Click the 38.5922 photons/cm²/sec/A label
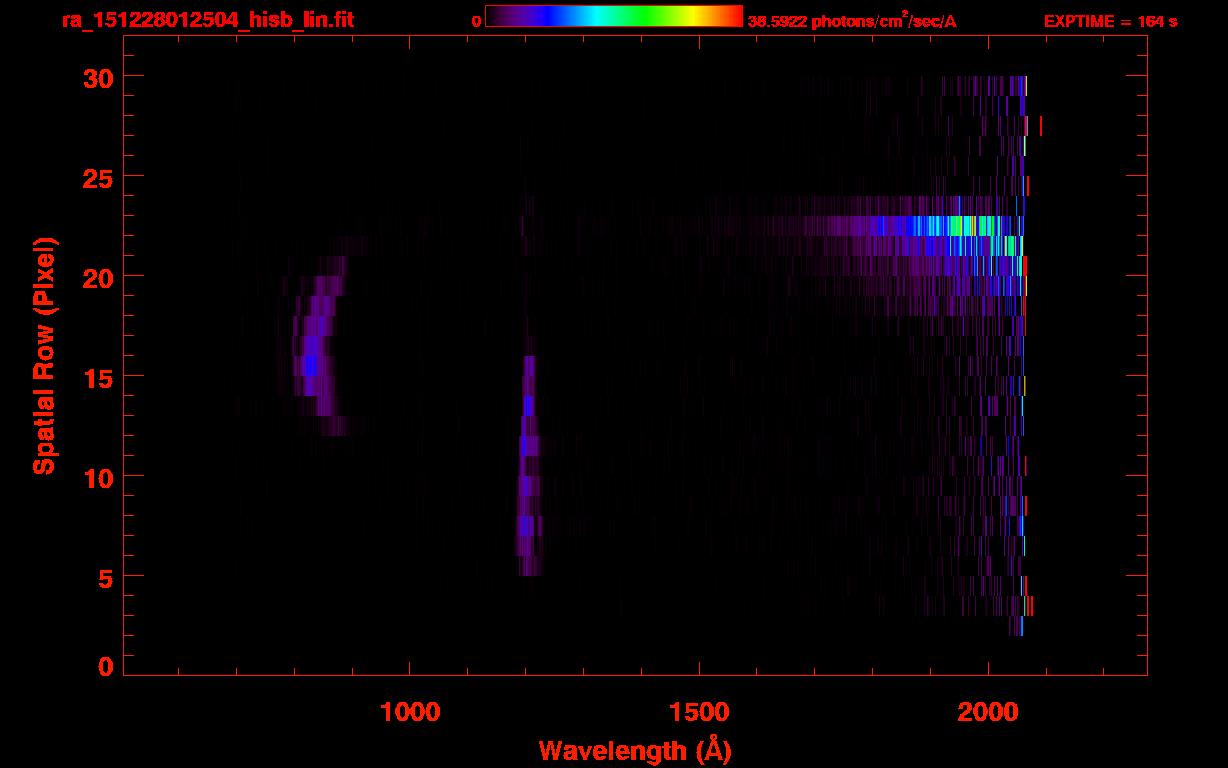This screenshot has height=768, width=1228. (x=852, y=21)
